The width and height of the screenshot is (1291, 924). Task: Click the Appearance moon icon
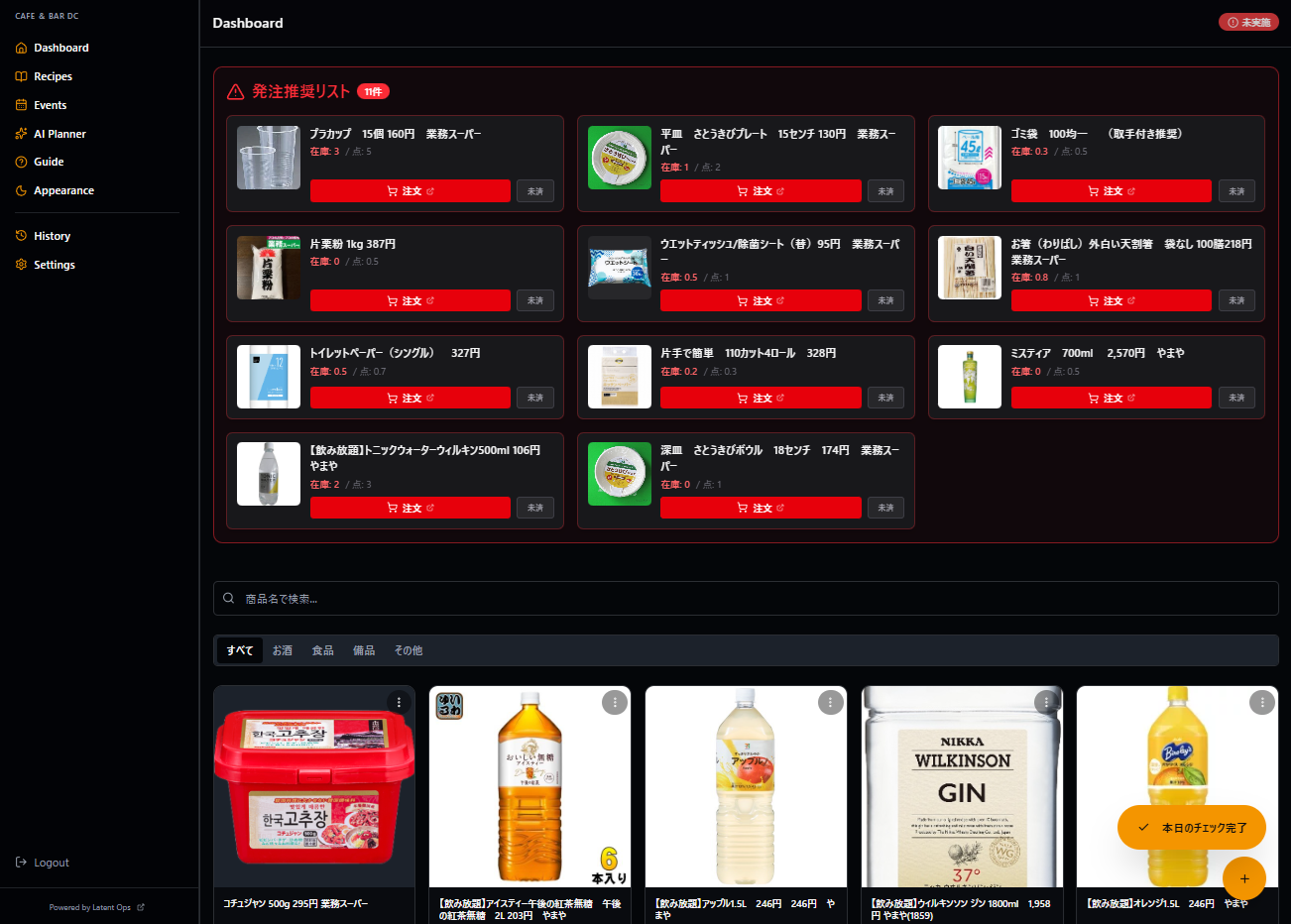pos(21,190)
